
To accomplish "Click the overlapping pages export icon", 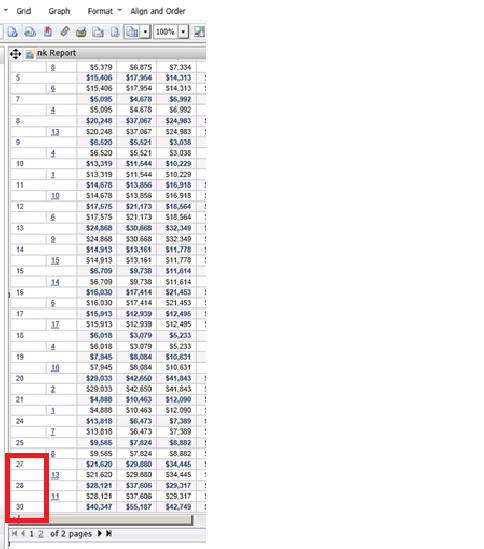I will pyautogui.click(x=98, y=32).
